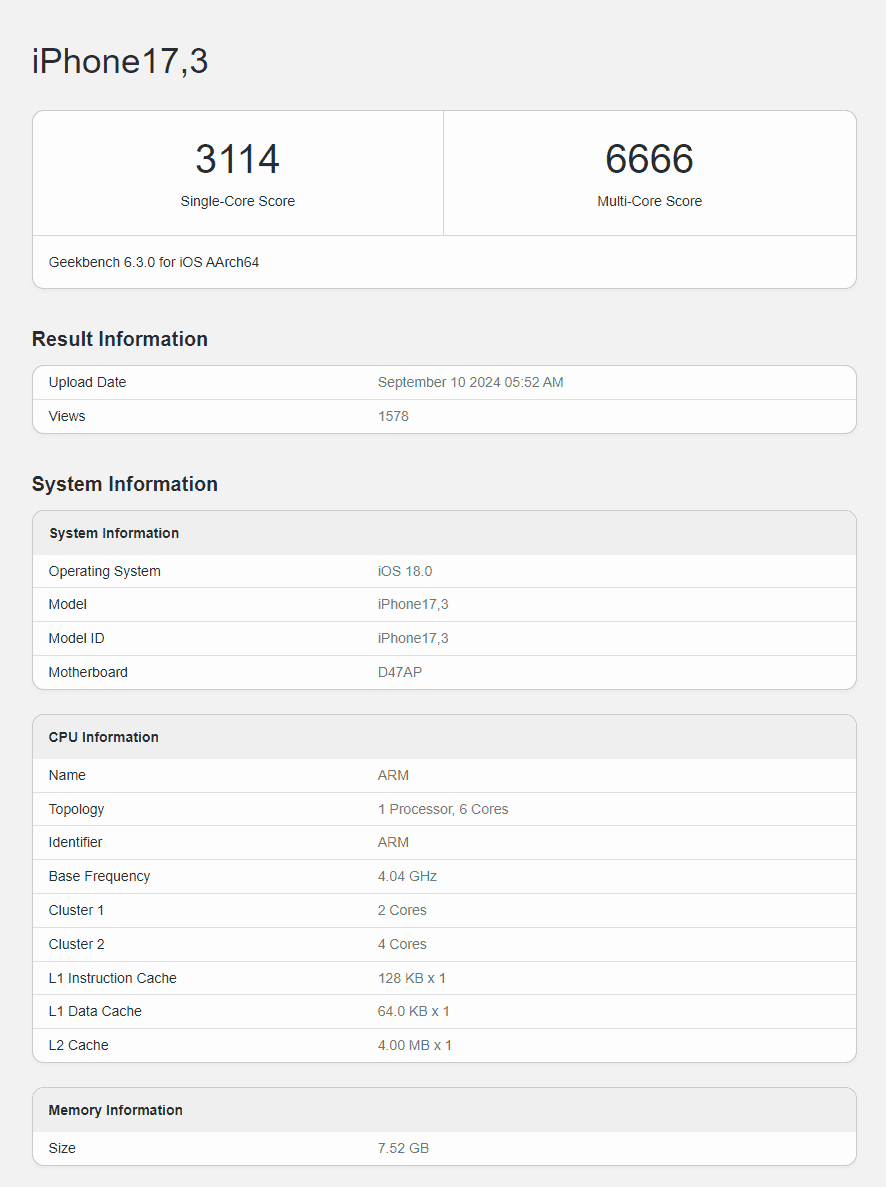Image resolution: width=886 pixels, height=1187 pixels.
Task: Select the multi-core score number 6666
Action: point(649,160)
